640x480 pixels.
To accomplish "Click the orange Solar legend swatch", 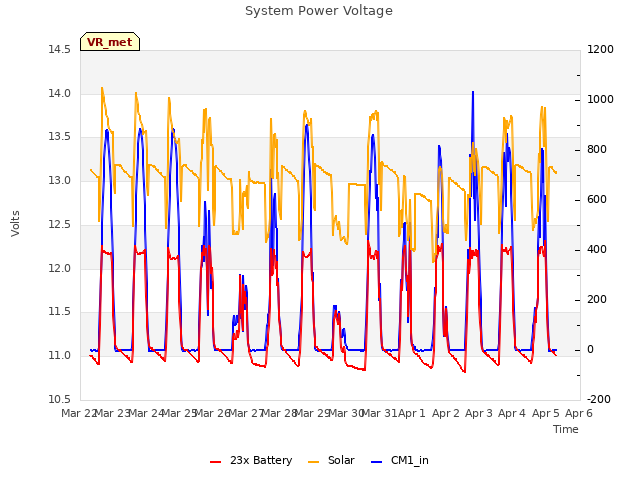I will click(313, 462).
